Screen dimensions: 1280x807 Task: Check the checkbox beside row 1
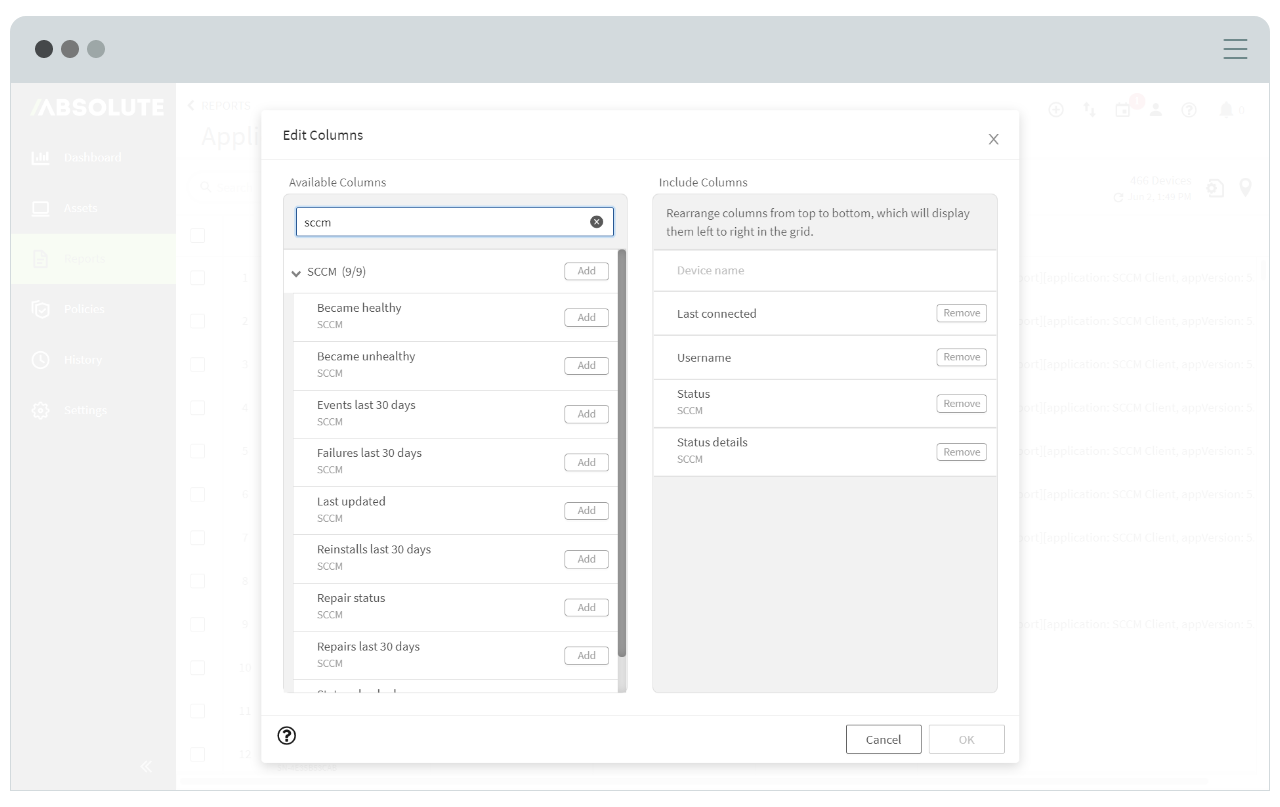(x=197, y=278)
